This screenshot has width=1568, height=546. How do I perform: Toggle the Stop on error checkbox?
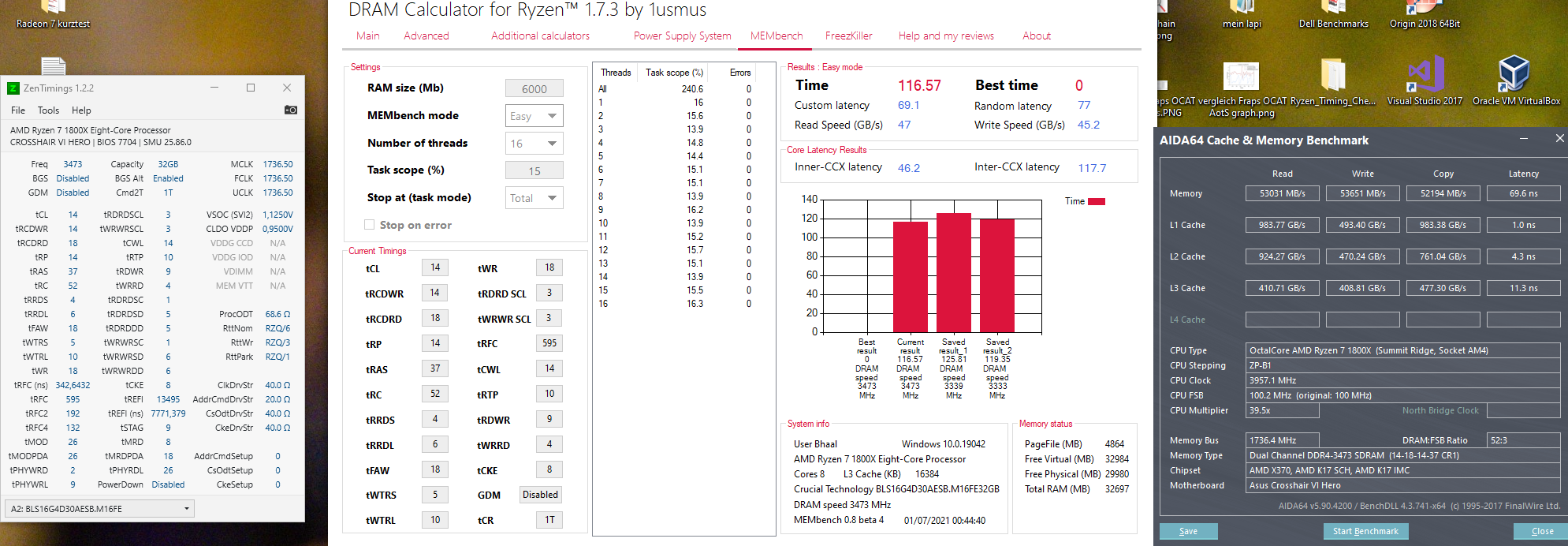369,225
